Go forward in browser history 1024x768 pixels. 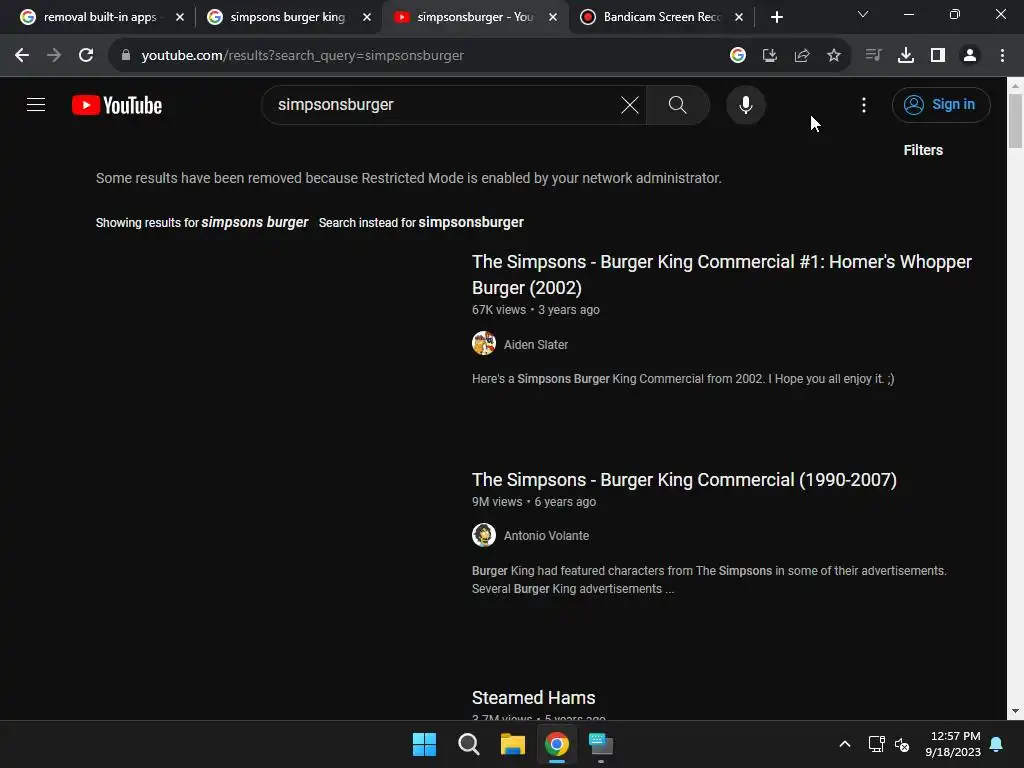coord(54,56)
